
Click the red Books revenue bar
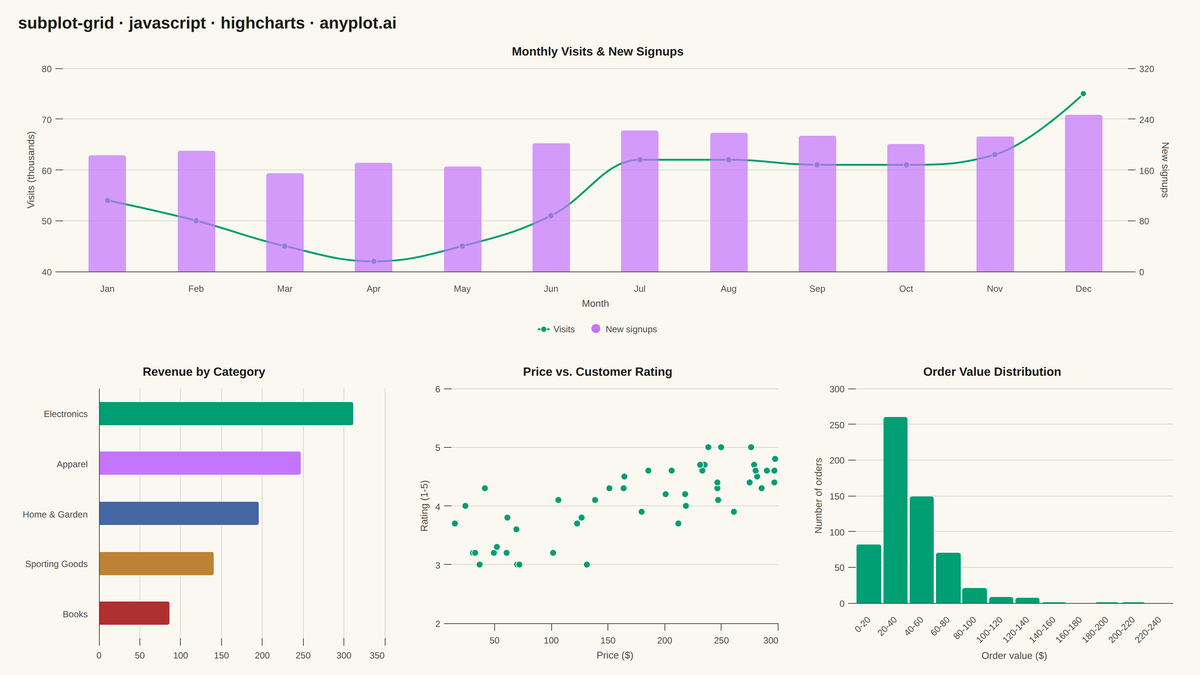tap(134, 613)
